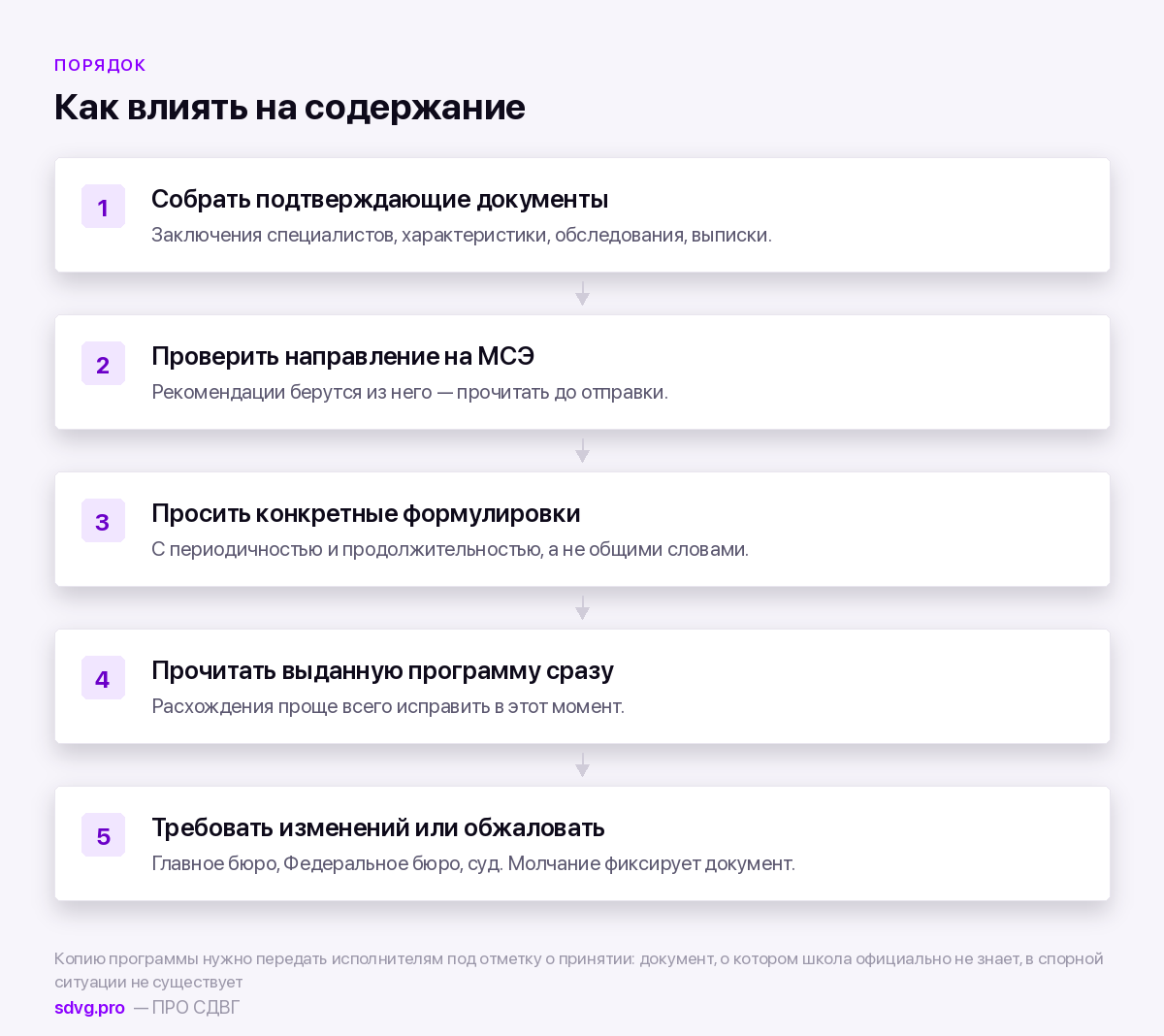Screen dimensions: 1164x1036
Task: Click the step number 5 badge
Action: click(x=103, y=835)
